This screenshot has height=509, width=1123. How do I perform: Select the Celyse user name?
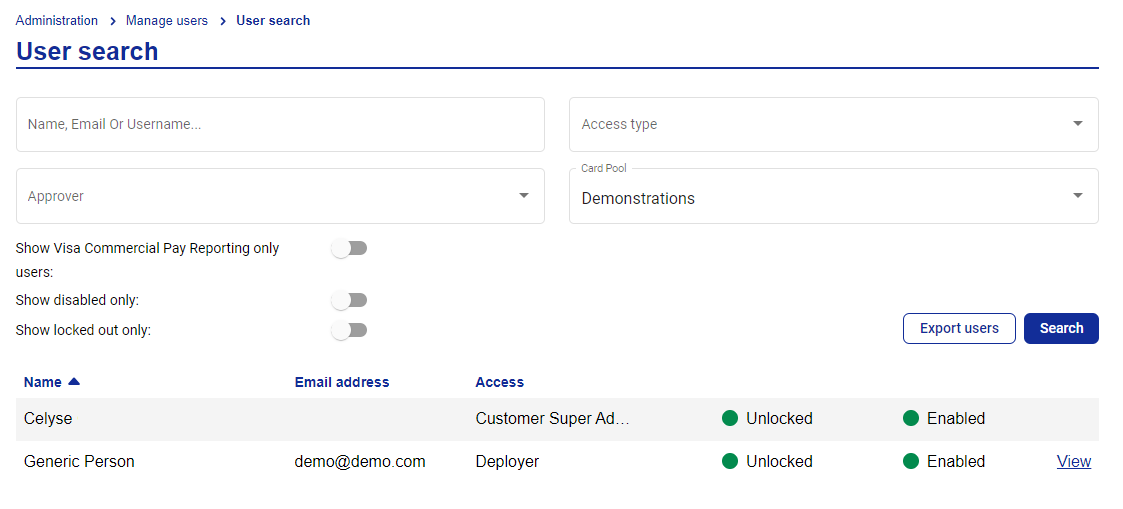(48, 419)
